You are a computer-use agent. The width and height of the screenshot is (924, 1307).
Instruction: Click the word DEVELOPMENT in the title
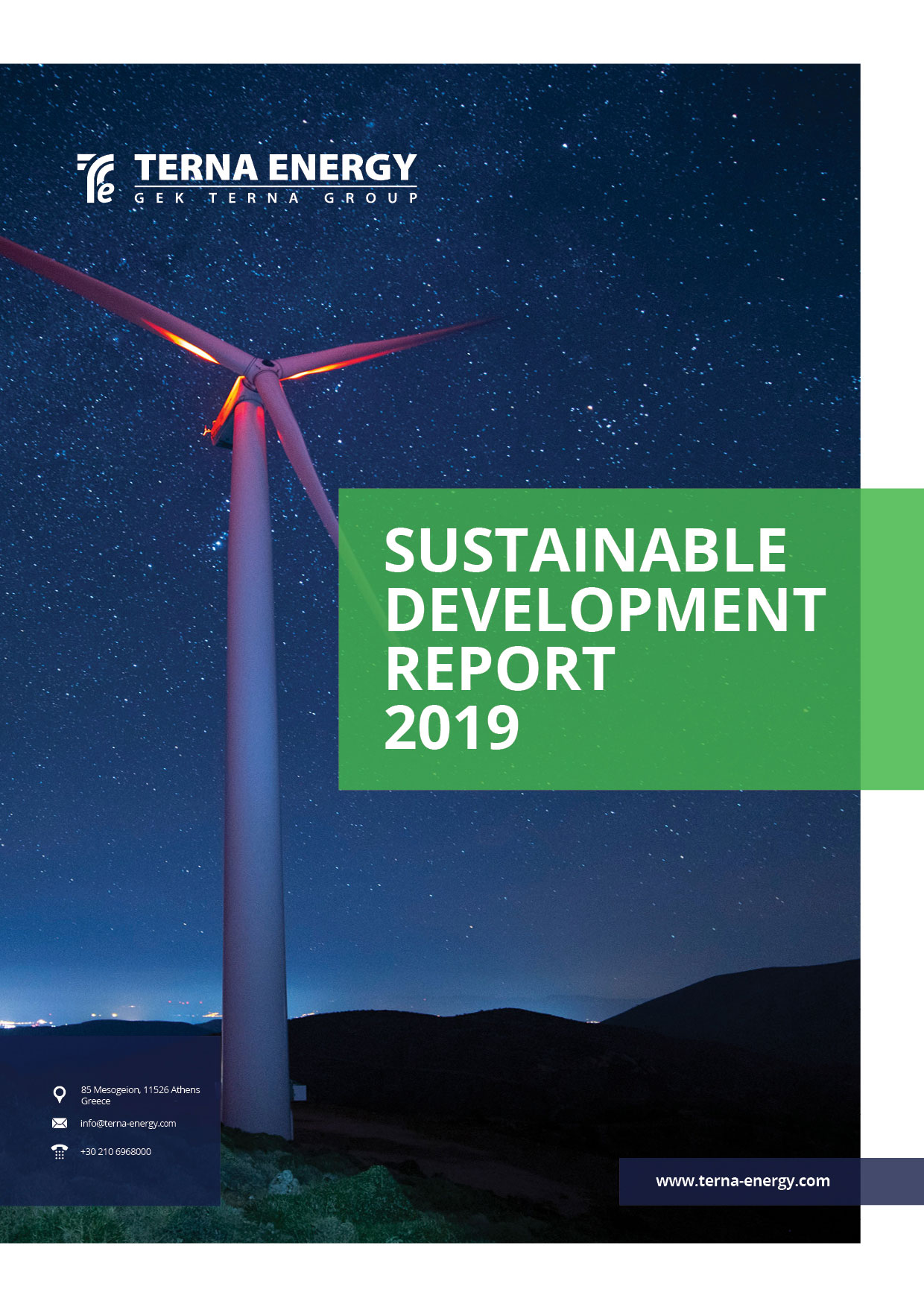click(x=606, y=610)
